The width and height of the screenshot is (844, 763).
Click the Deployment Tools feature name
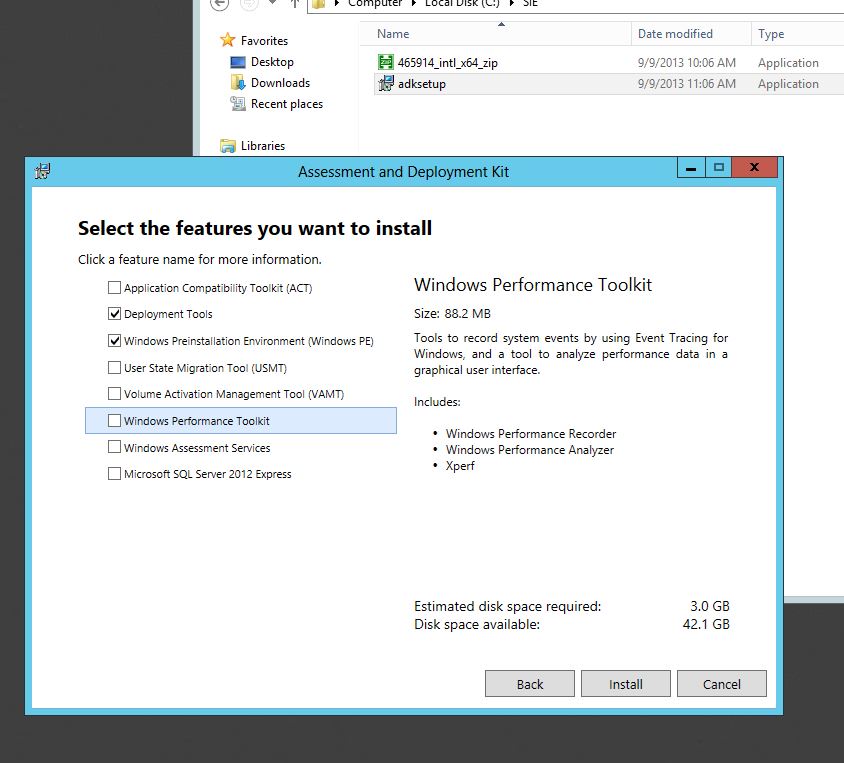coord(168,314)
